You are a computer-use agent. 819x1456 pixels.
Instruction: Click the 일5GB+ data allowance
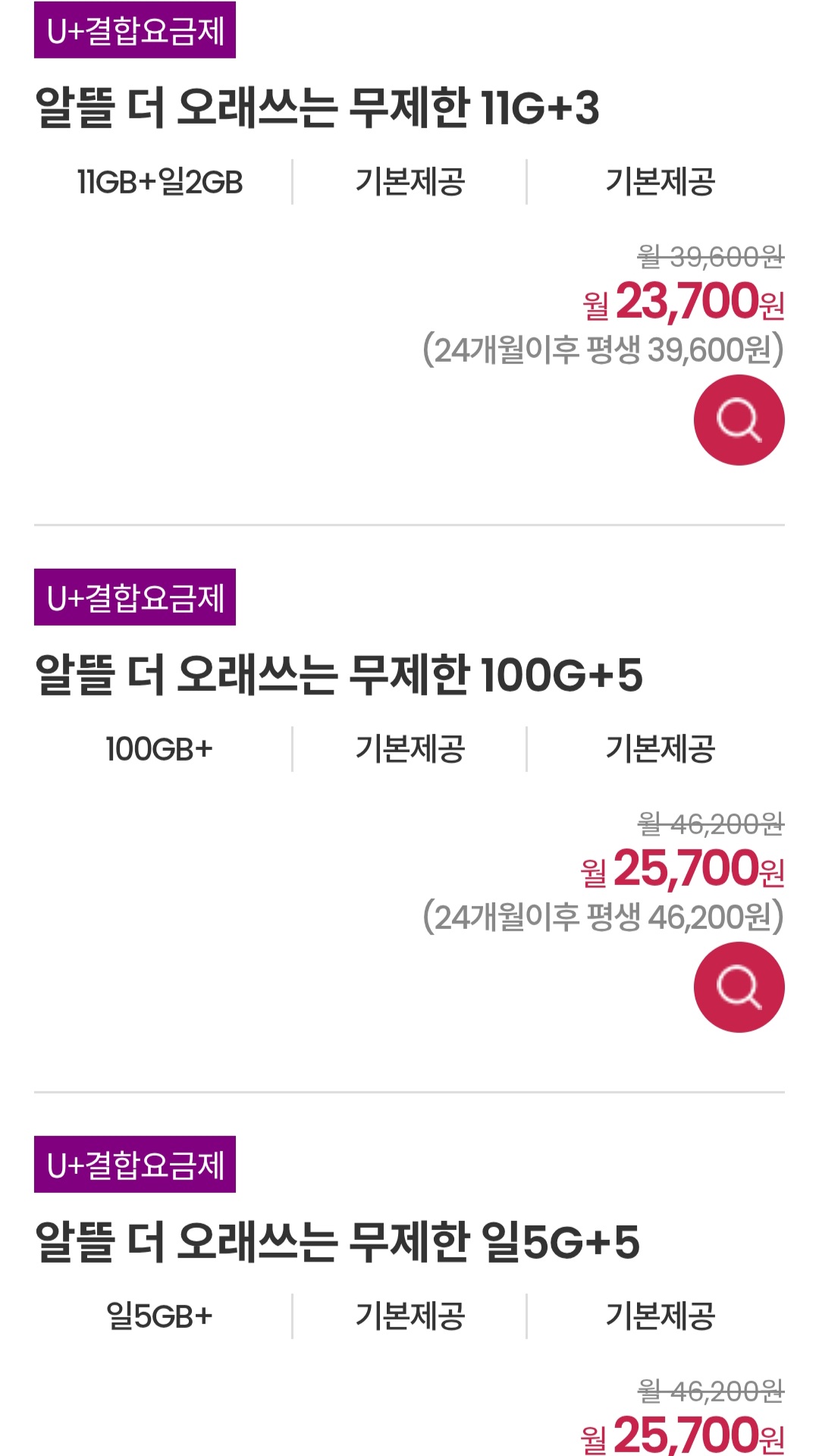click(x=159, y=1316)
